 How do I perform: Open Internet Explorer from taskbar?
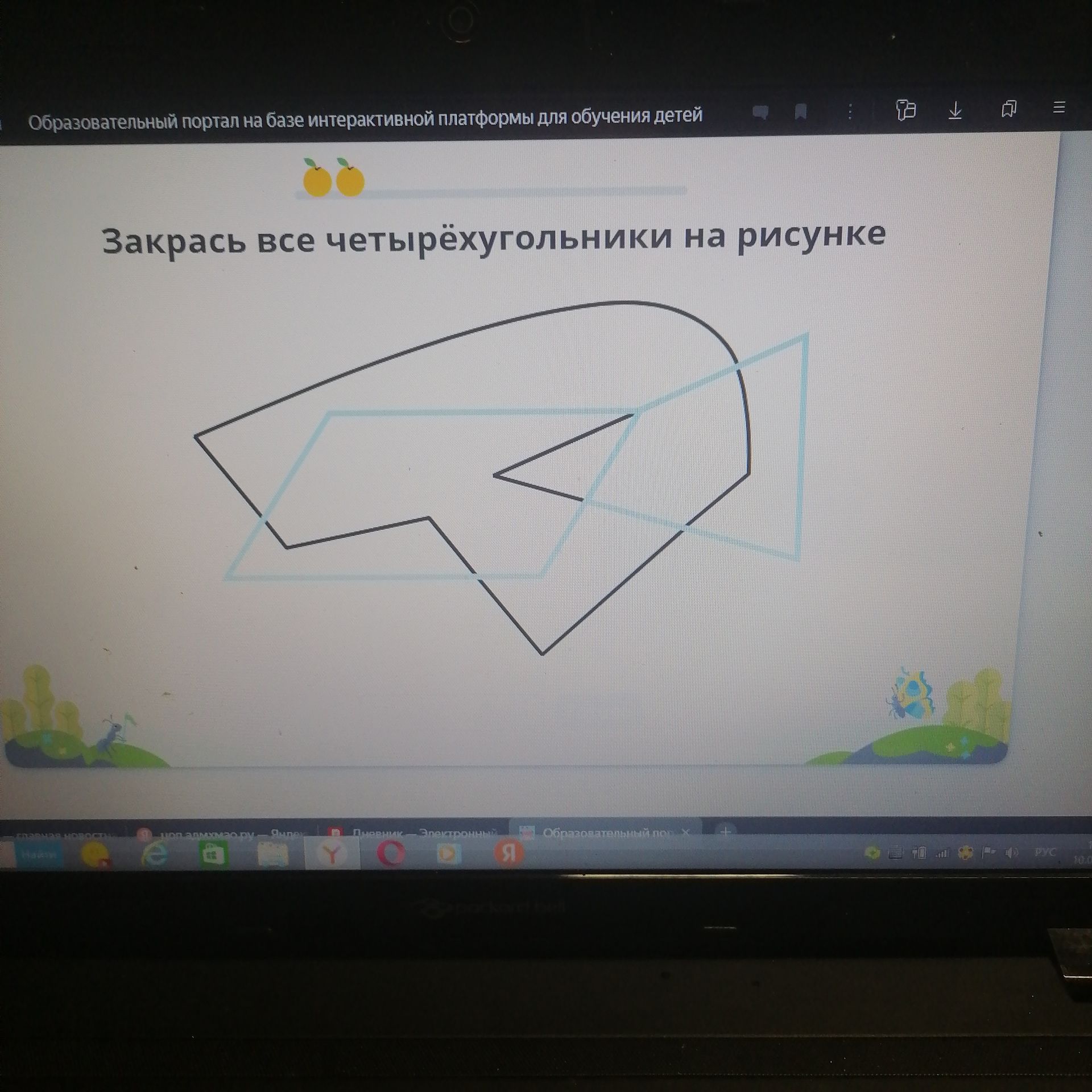(155, 854)
